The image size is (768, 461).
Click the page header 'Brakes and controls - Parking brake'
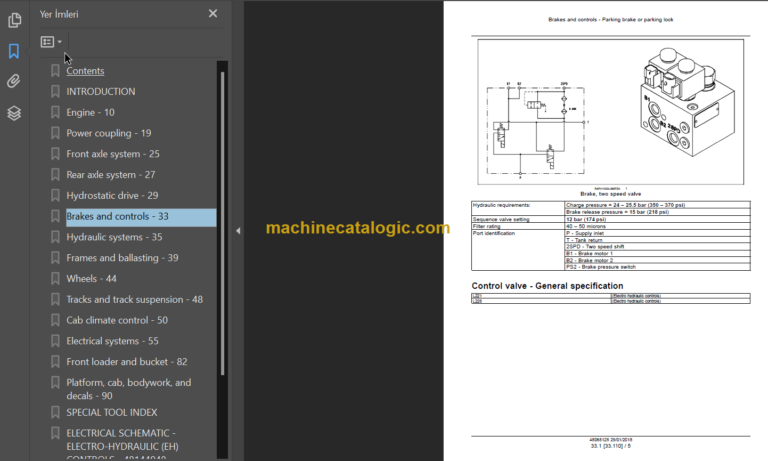pyautogui.click(x=610, y=20)
